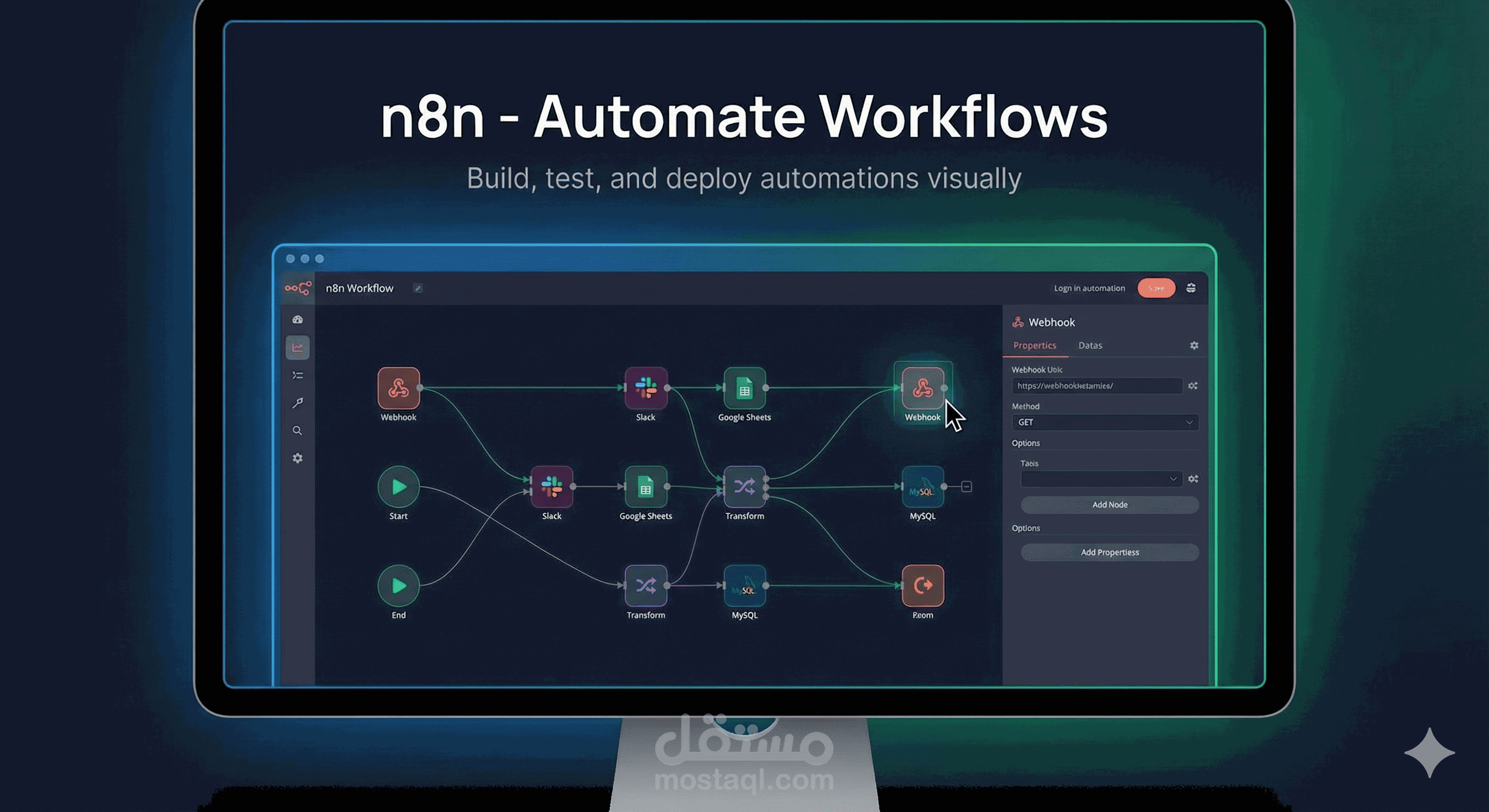The height and width of the screenshot is (812, 1489).
Task: Open the dashboard gauge sidebar icon
Action: pyautogui.click(x=298, y=320)
